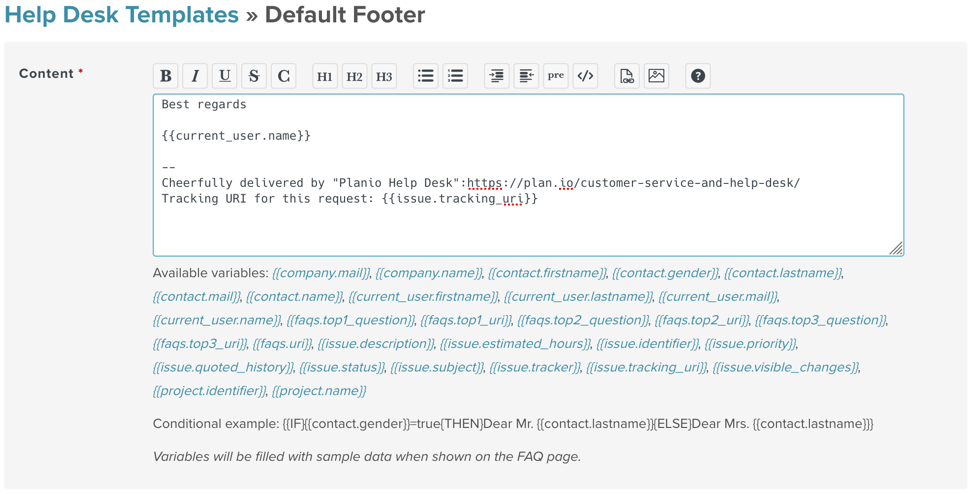Click the 'Conditional example' text line
The width and height of the screenshot is (975, 494).
(513, 424)
